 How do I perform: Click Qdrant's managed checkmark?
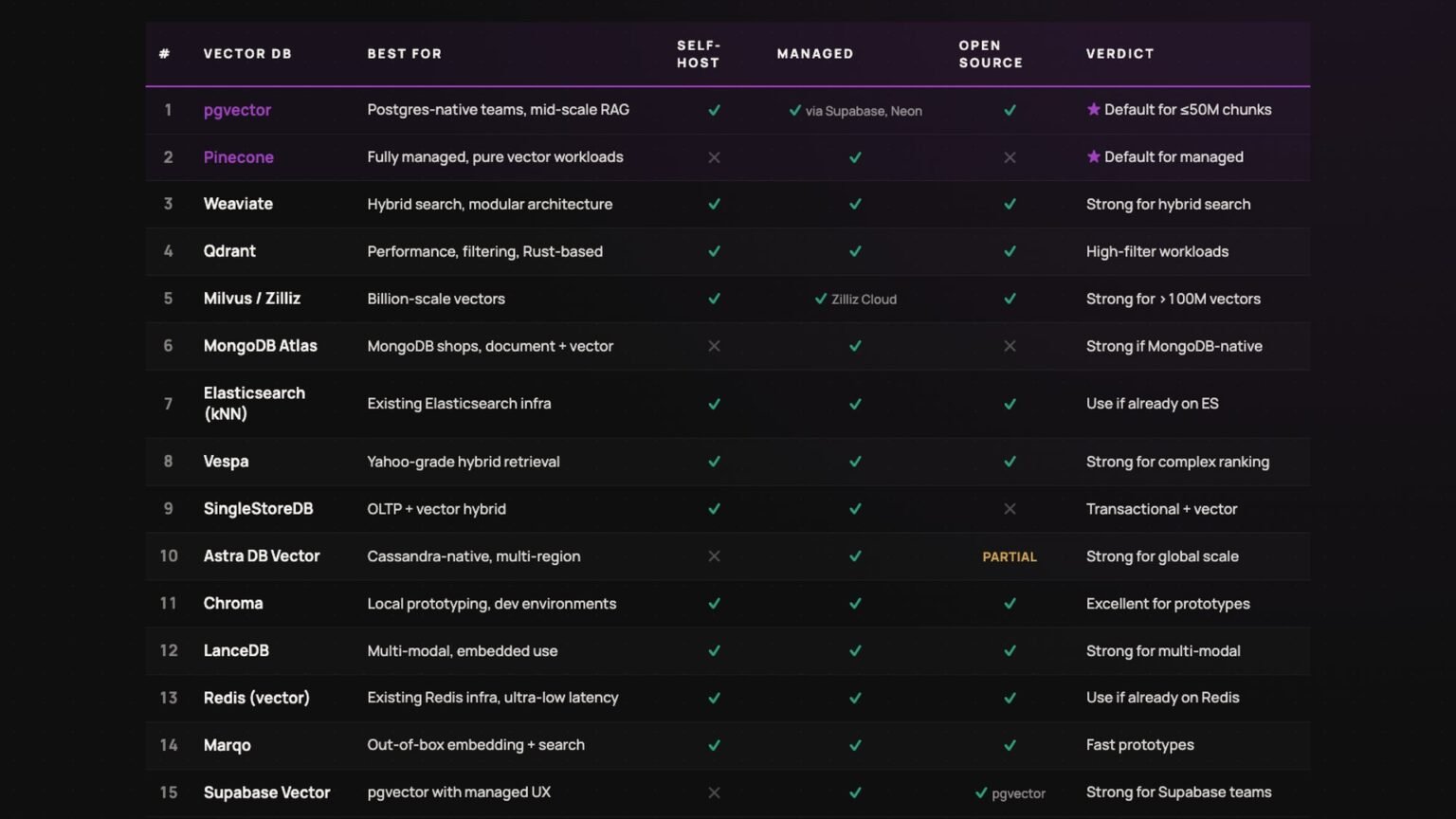coord(855,251)
